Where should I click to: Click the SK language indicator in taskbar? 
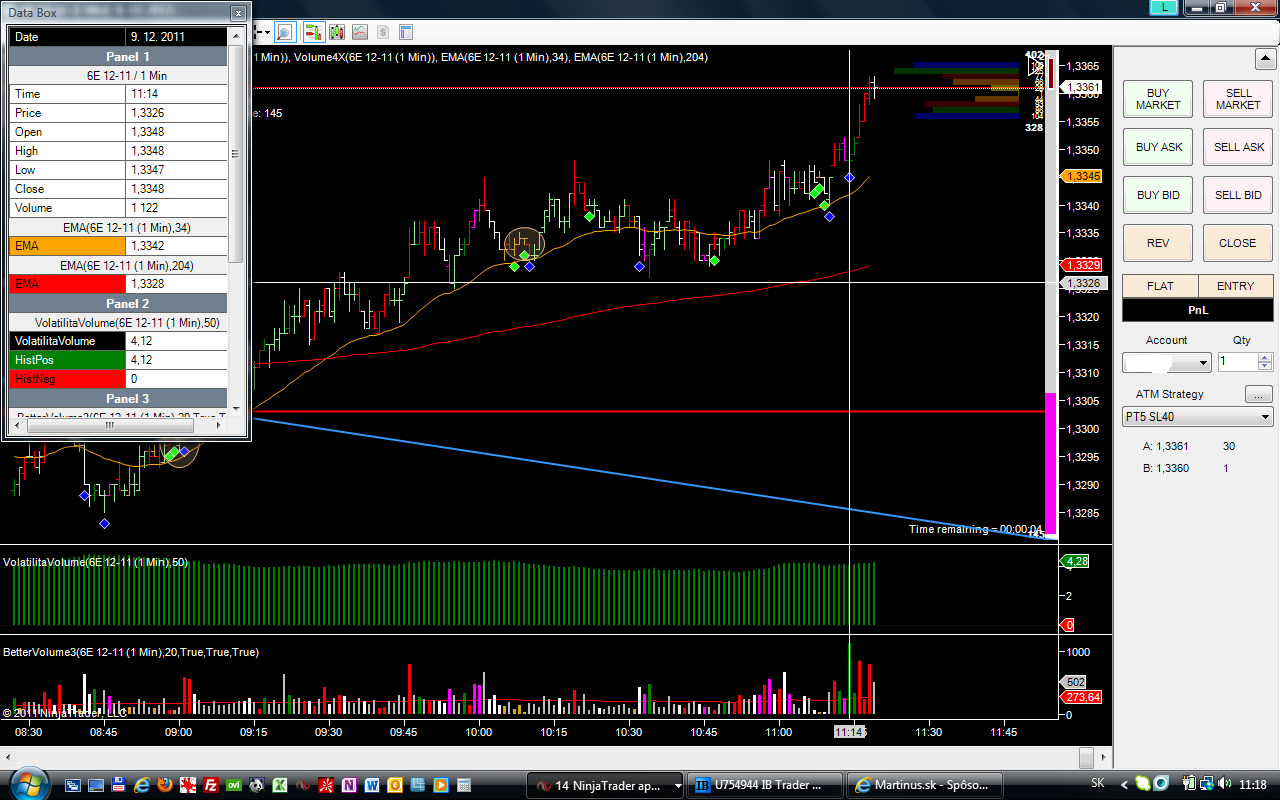(x=1097, y=784)
